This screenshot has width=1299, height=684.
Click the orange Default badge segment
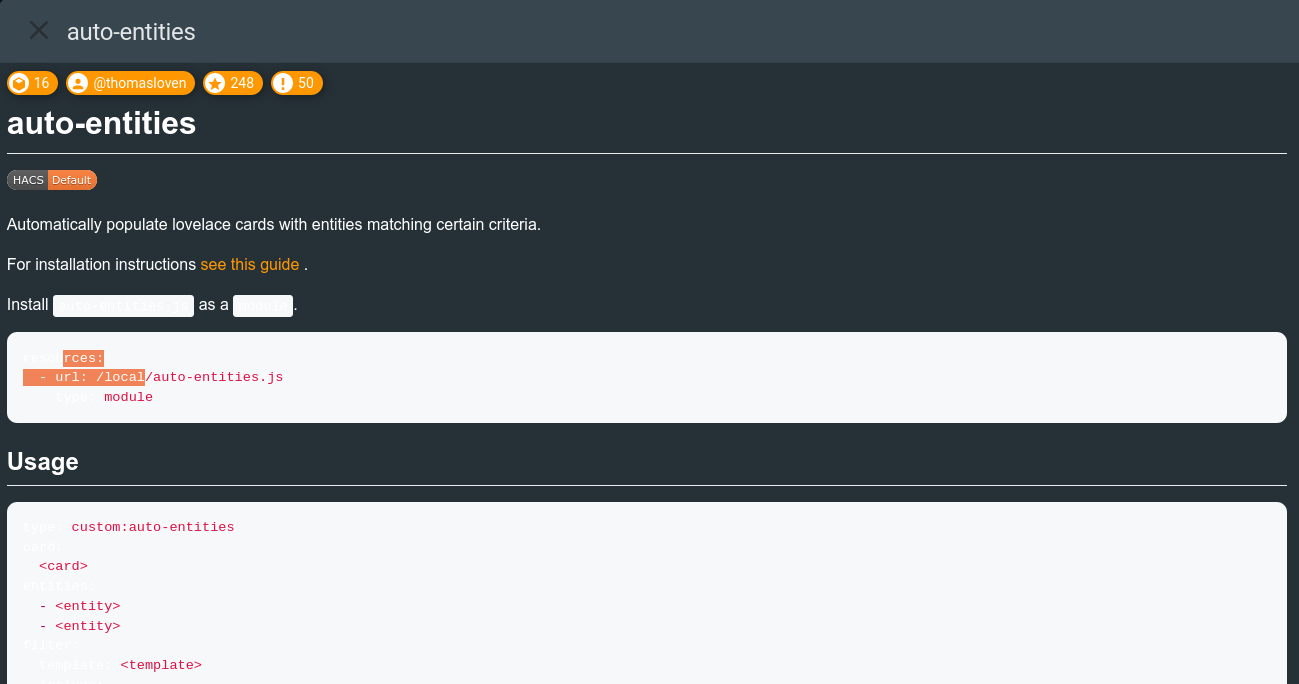tap(72, 180)
